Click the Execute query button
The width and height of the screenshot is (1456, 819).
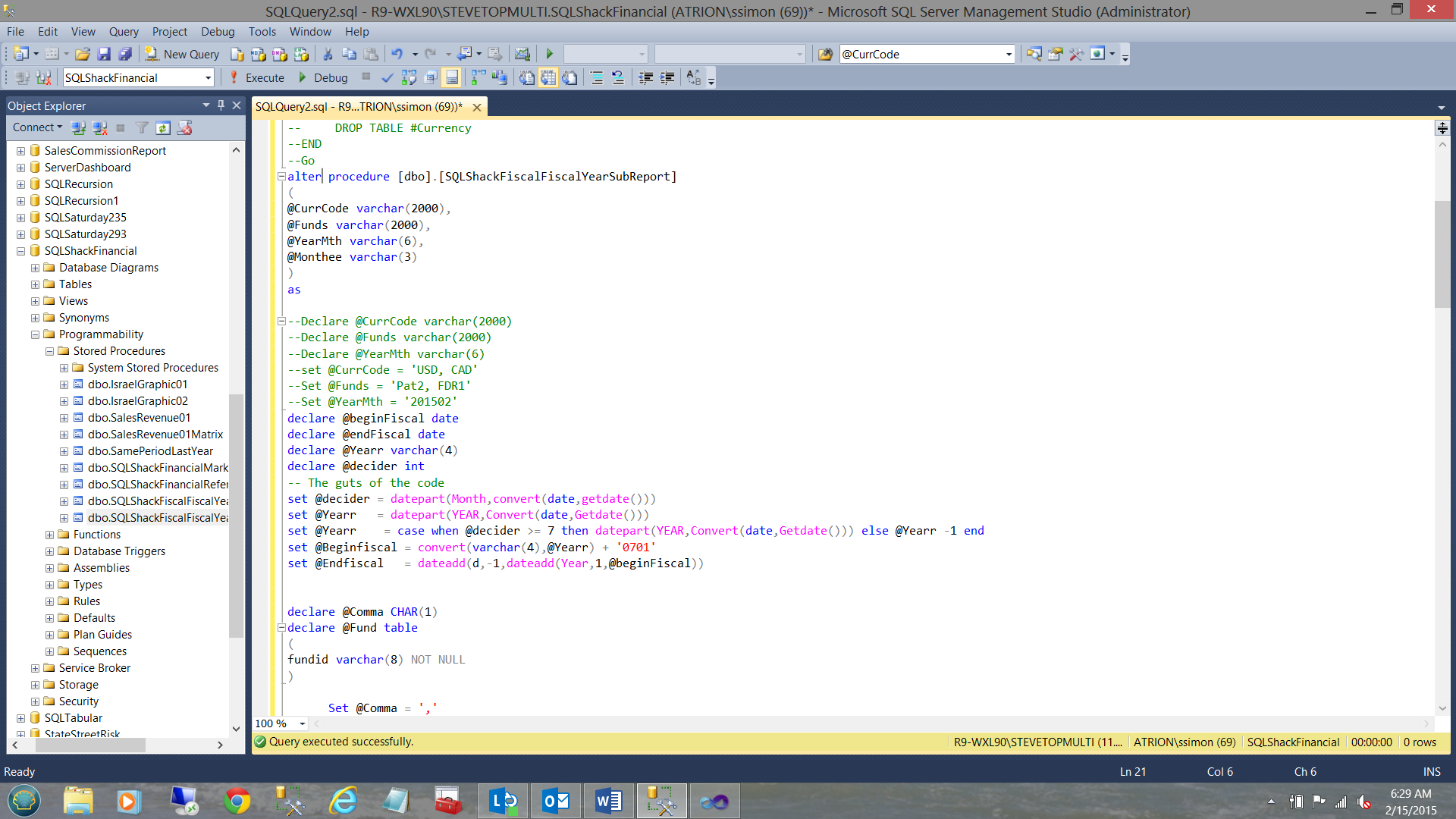(x=257, y=77)
